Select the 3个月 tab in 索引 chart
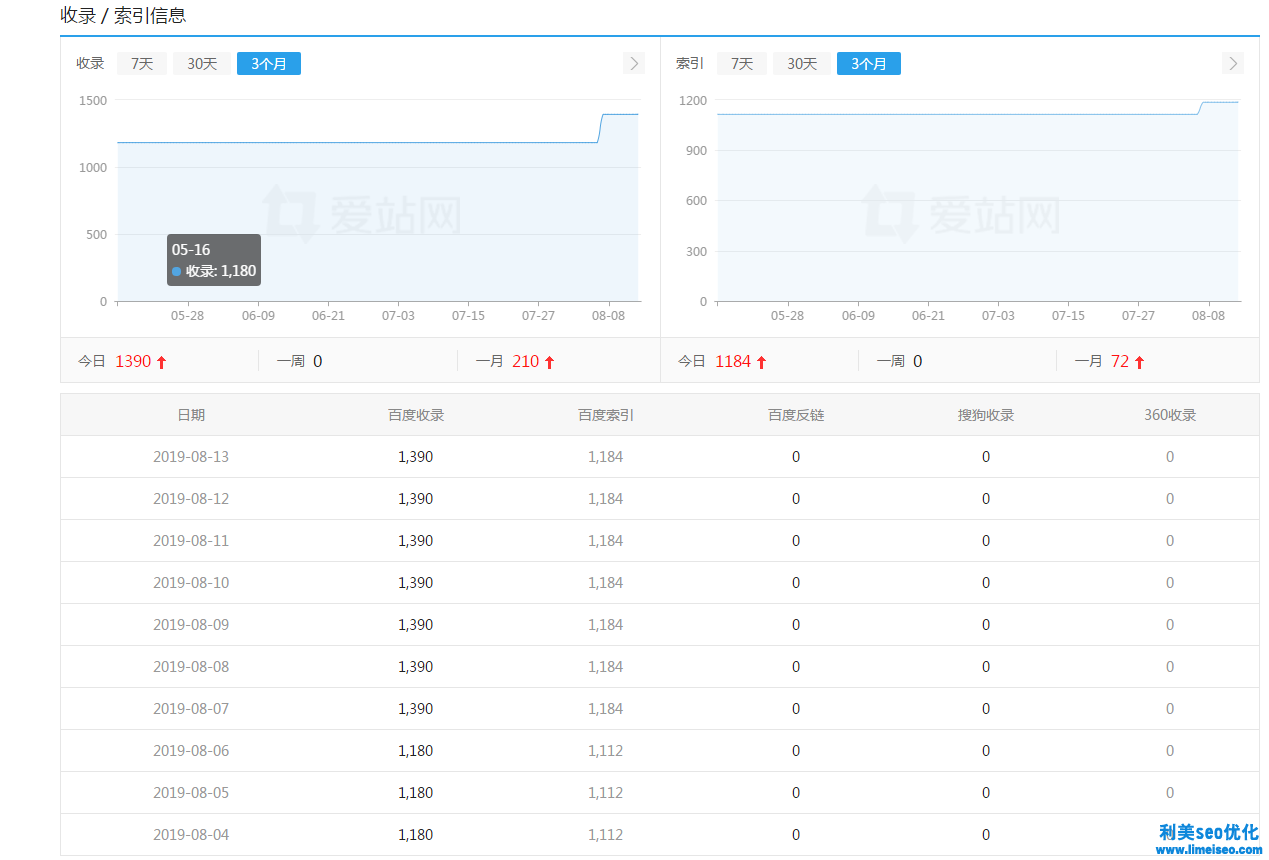This screenshot has height=860, width=1269. (869, 64)
